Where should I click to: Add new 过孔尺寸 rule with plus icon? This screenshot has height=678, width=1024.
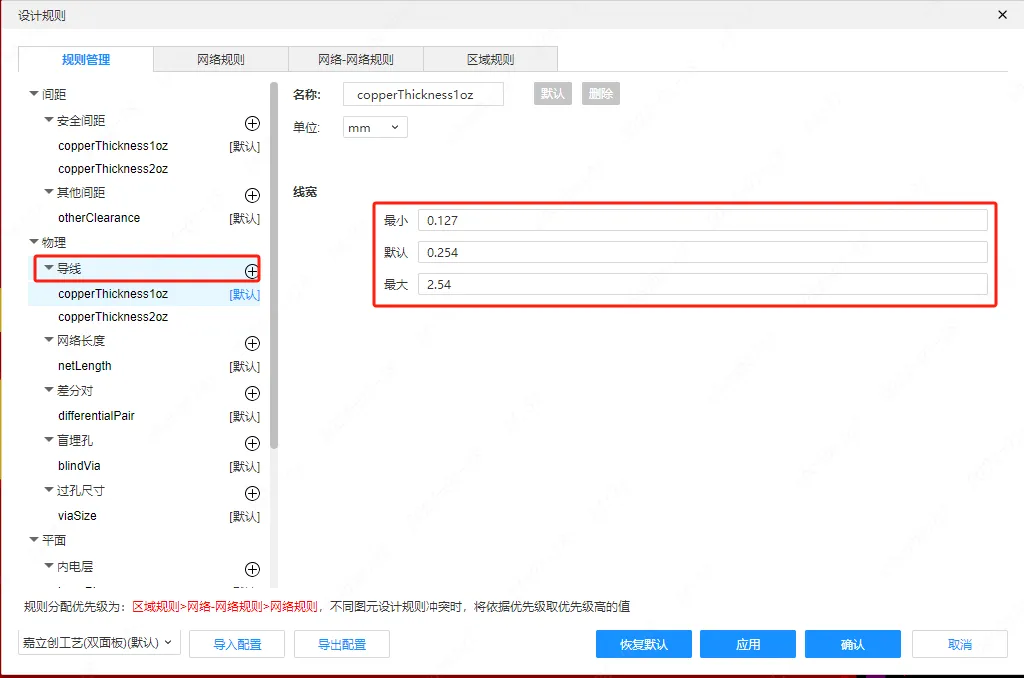[x=252, y=493]
